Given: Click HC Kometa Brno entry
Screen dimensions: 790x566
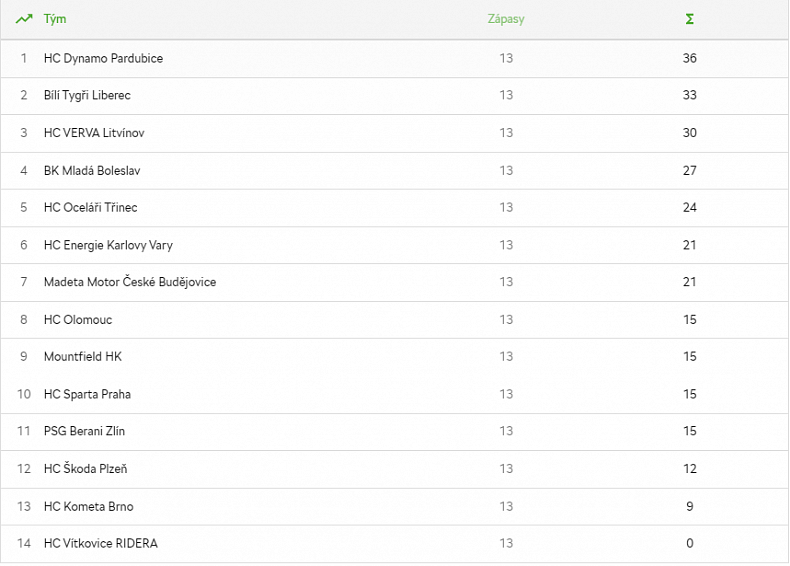Looking at the screenshot, I should coord(88,506).
